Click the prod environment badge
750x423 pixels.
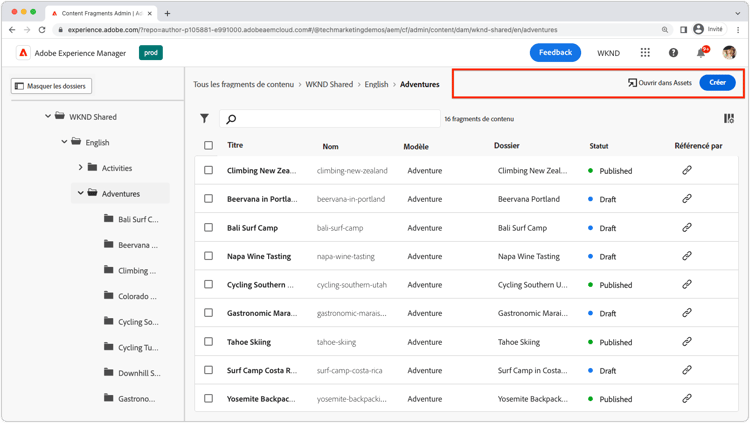pyautogui.click(x=151, y=53)
